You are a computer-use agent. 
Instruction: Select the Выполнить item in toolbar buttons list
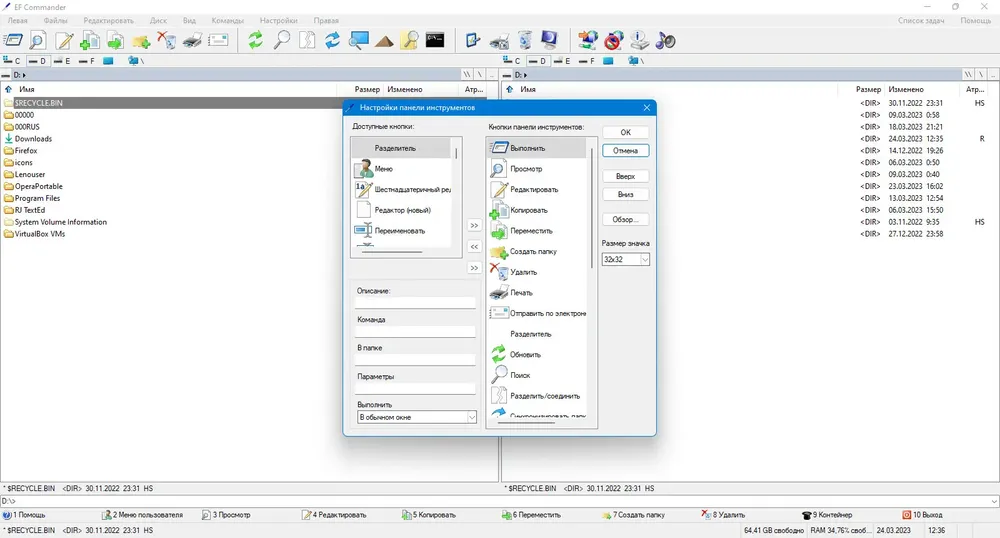tap(536, 148)
